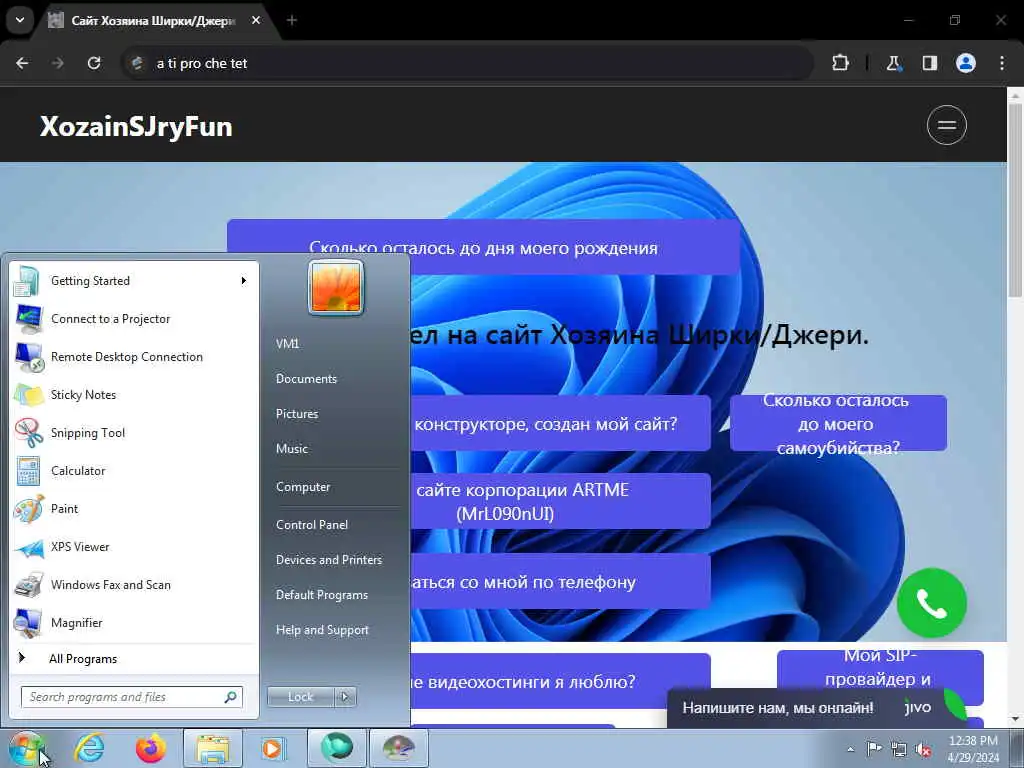Image resolution: width=1024 pixels, height=768 pixels.
Task: Open Control Panel from Start menu
Action: click(312, 525)
